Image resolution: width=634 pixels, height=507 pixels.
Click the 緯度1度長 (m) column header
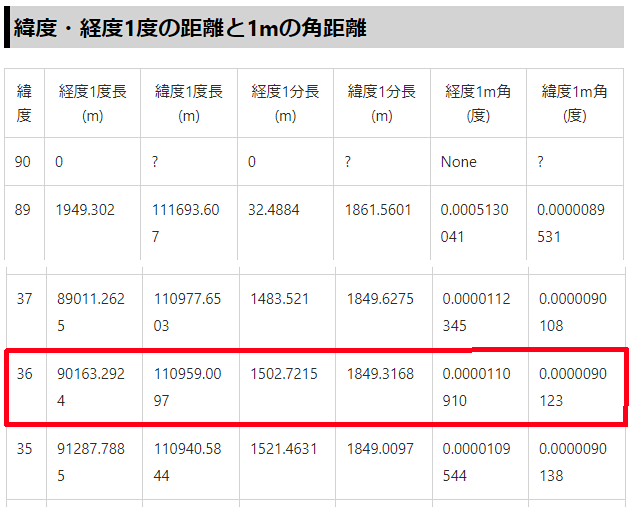point(189,103)
